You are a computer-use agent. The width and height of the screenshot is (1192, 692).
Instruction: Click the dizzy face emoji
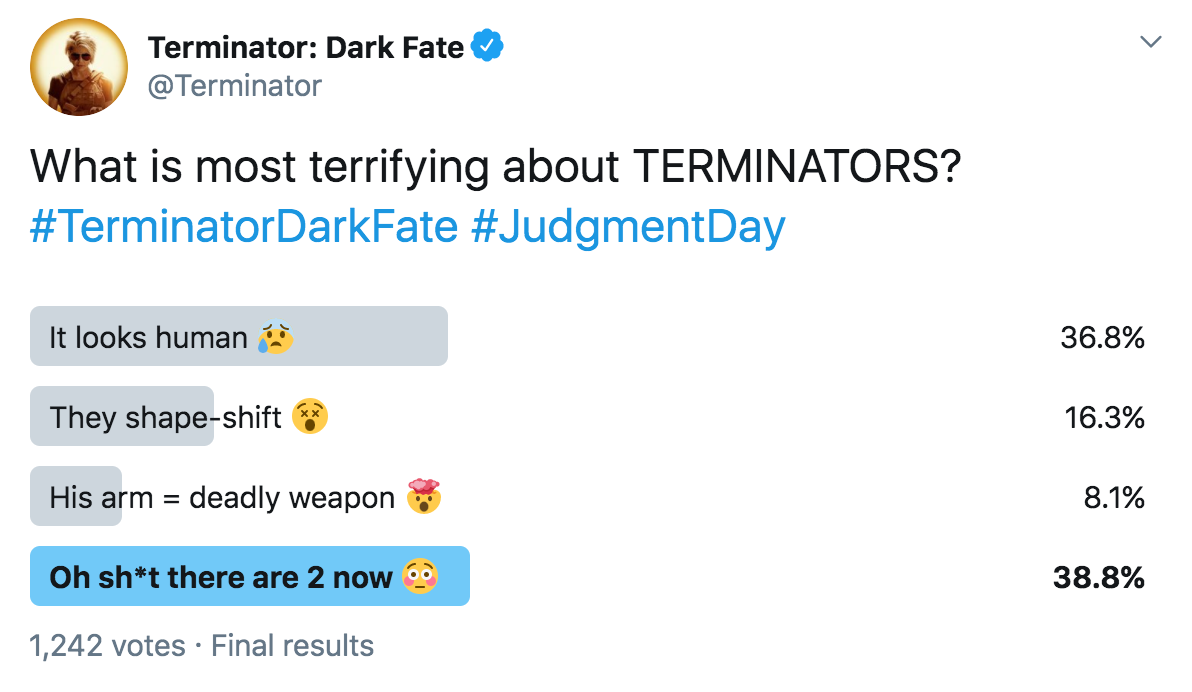tap(310, 416)
